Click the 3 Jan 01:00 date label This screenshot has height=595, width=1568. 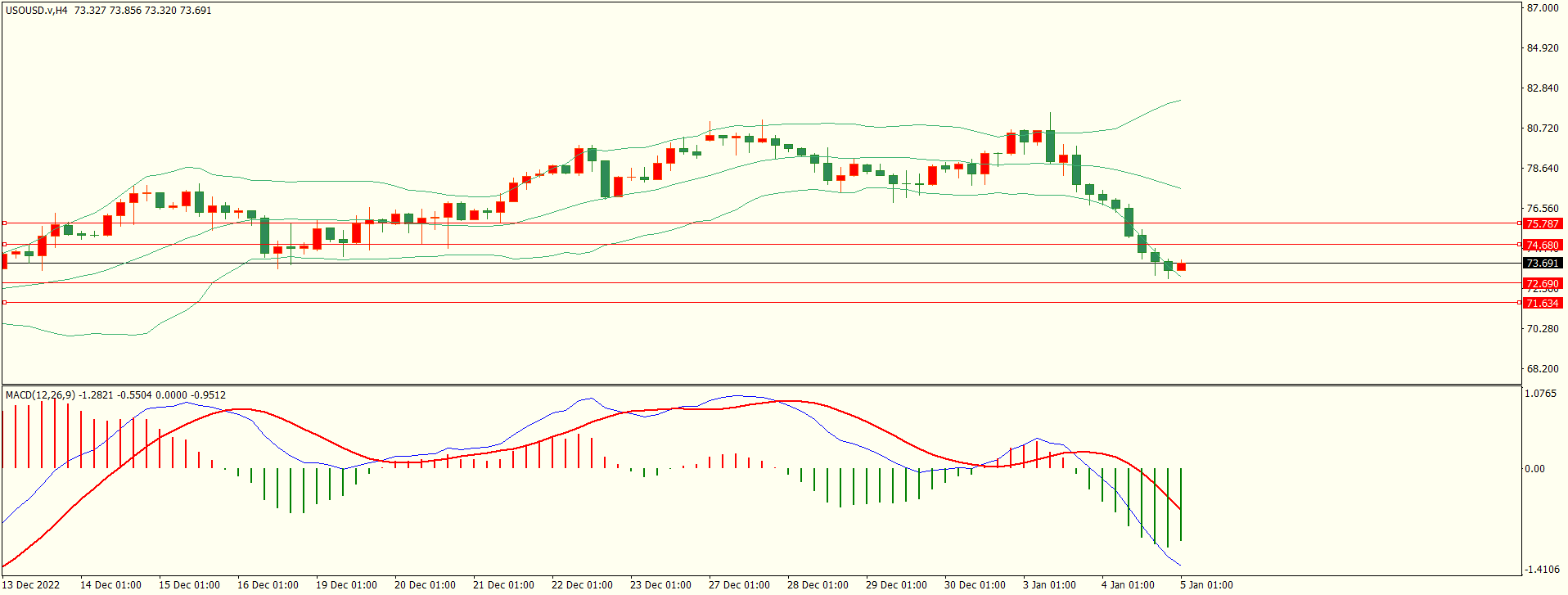click(x=1049, y=585)
